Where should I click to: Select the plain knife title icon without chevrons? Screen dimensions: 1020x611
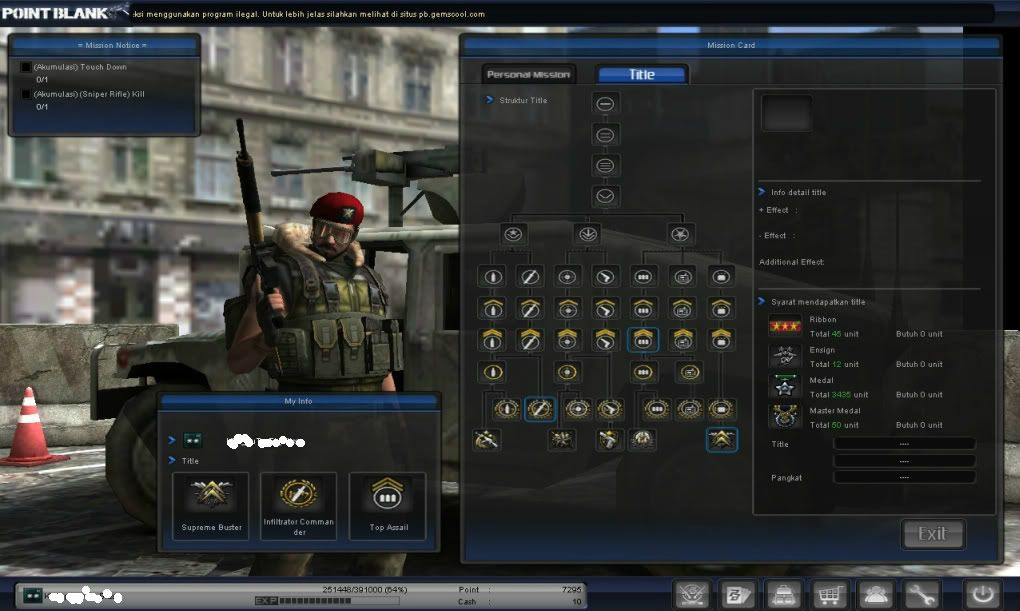point(530,277)
